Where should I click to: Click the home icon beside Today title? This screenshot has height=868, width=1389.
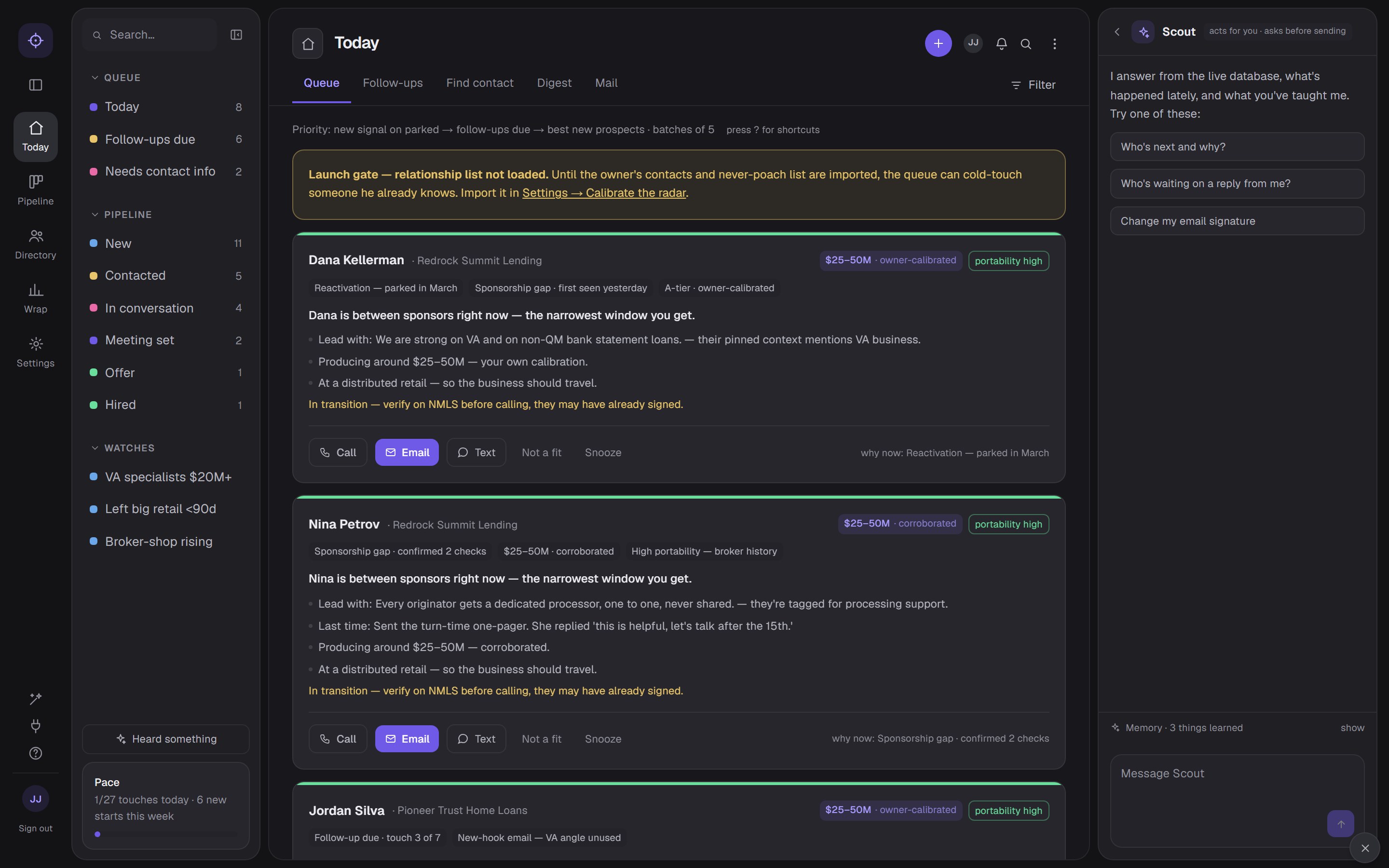pyautogui.click(x=308, y=43)
